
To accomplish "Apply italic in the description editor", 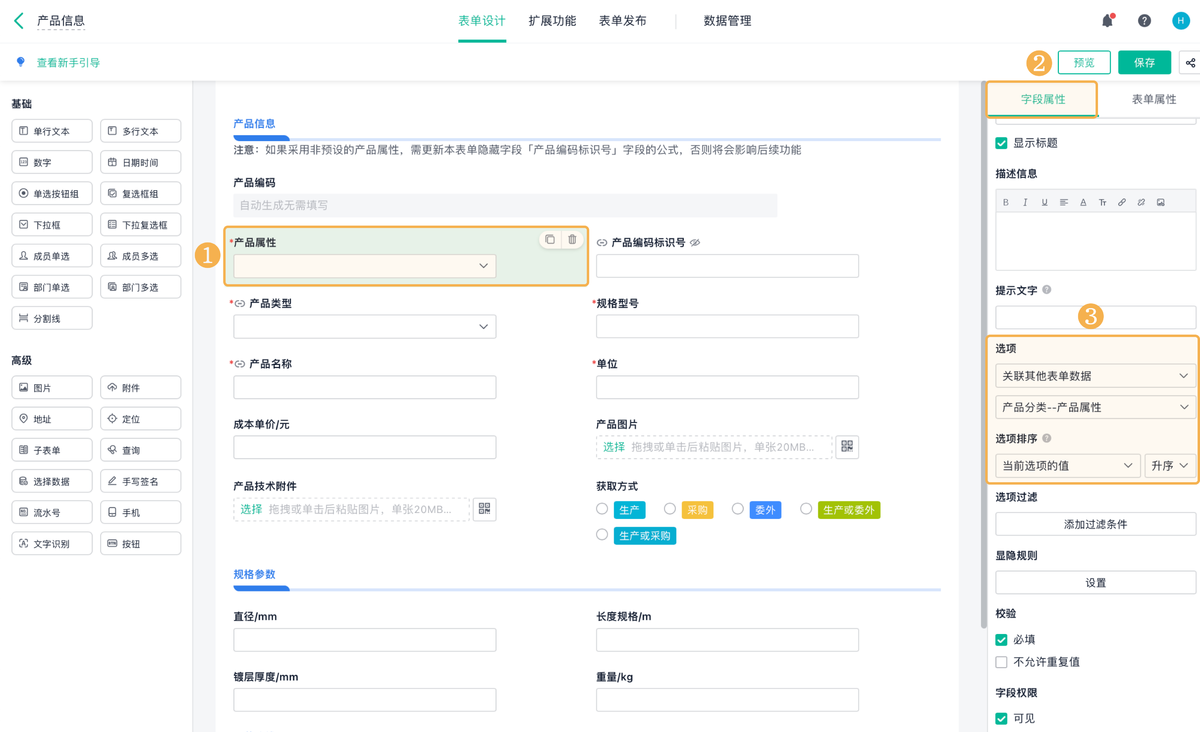I will [1025, 202].
